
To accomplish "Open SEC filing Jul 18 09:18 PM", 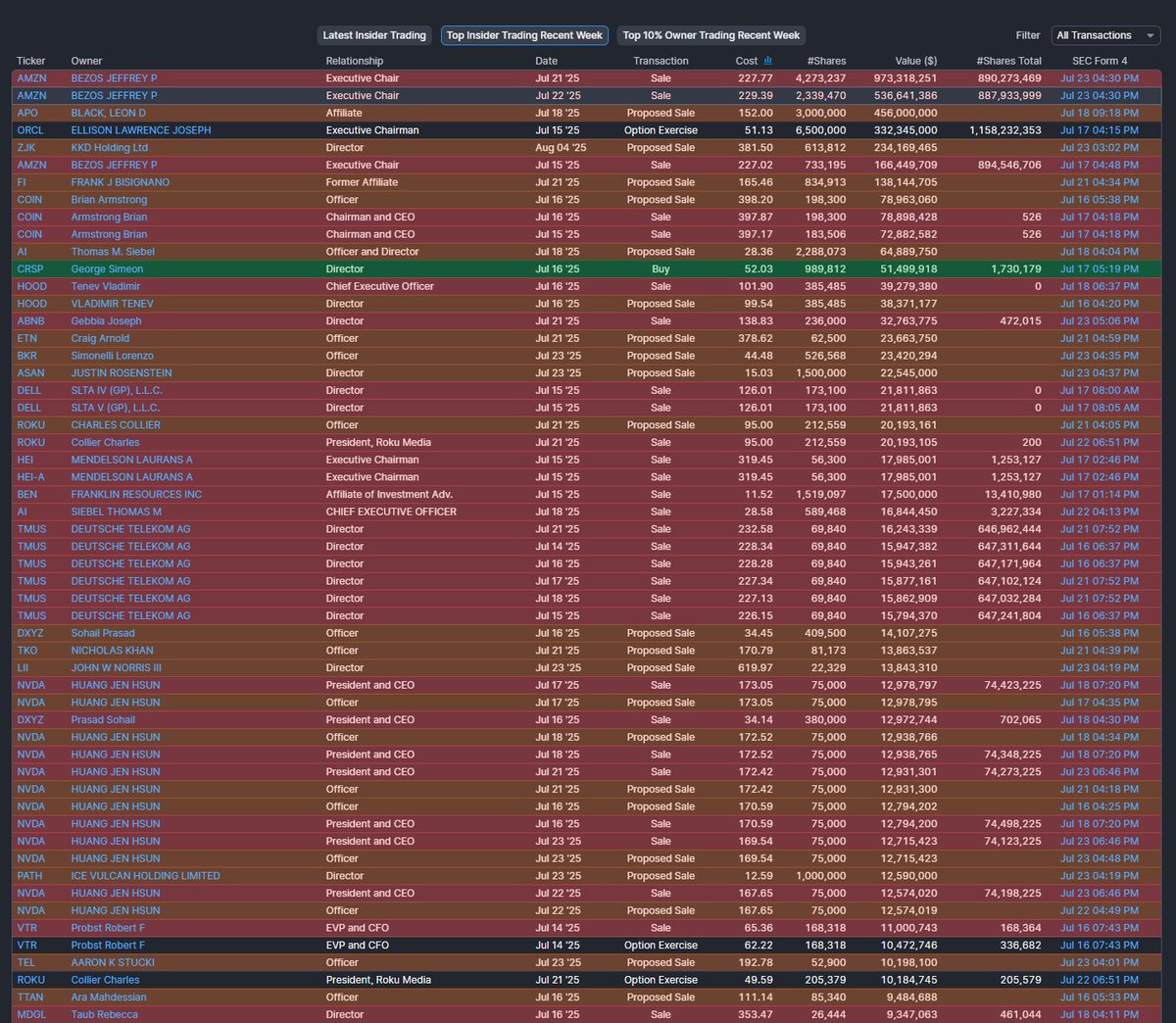I will coord(1100,113).
